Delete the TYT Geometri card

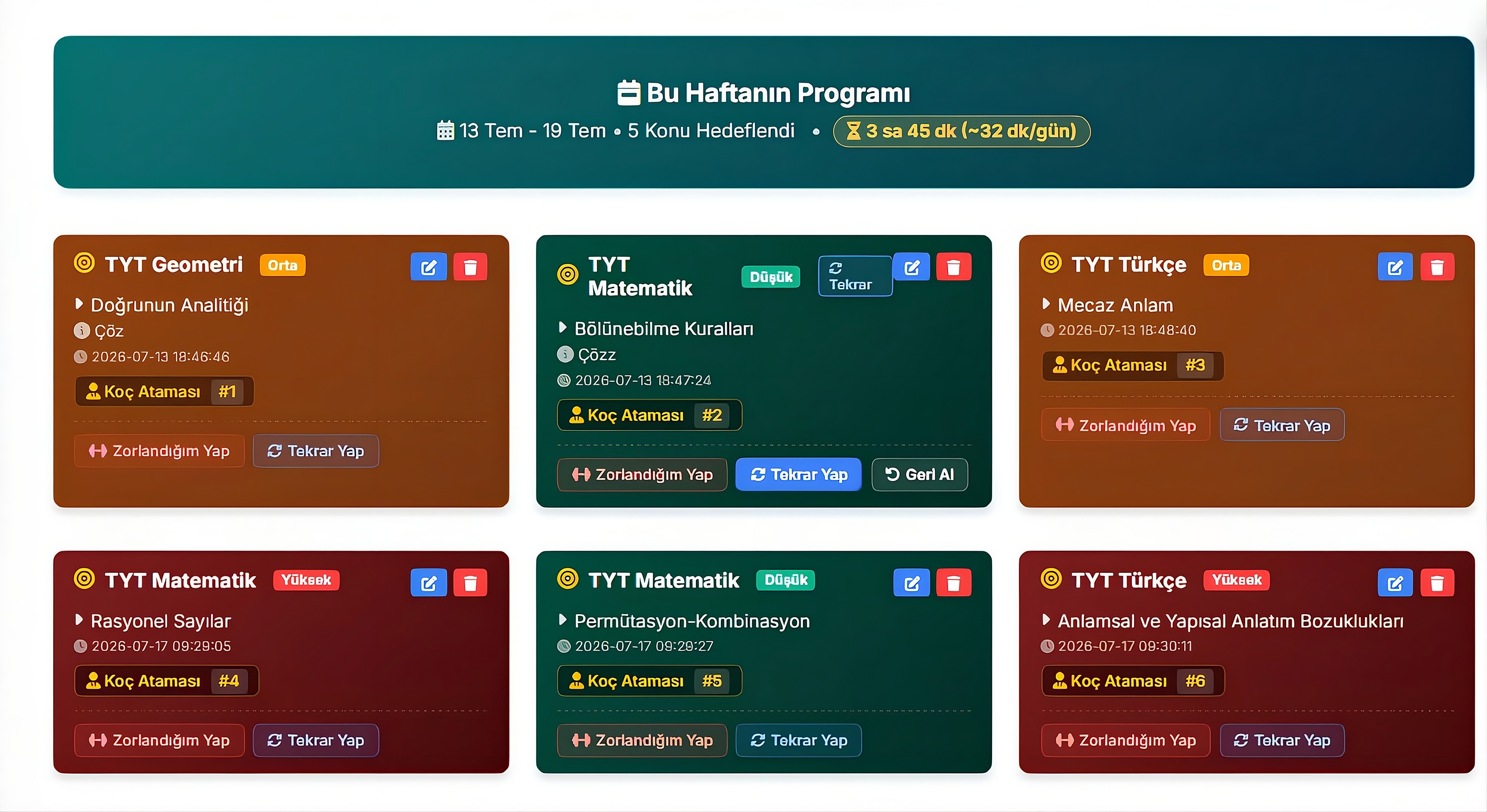coord(470,267)
